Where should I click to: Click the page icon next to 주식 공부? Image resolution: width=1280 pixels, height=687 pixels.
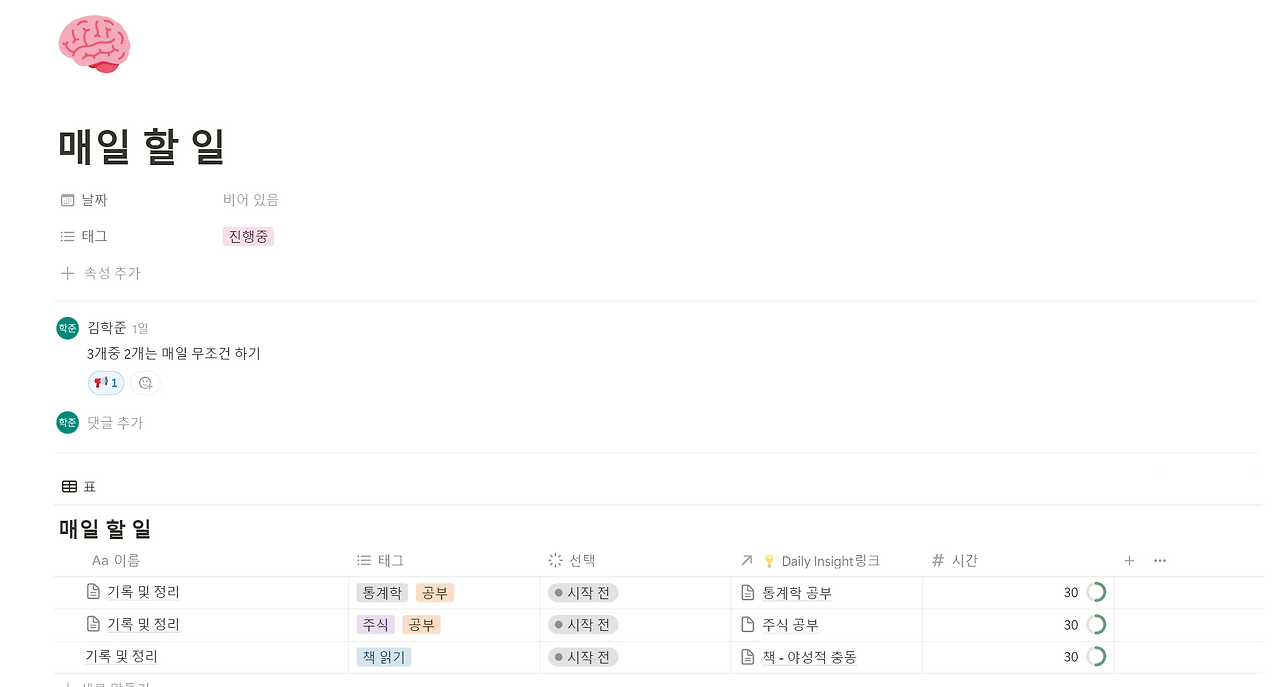747,625
